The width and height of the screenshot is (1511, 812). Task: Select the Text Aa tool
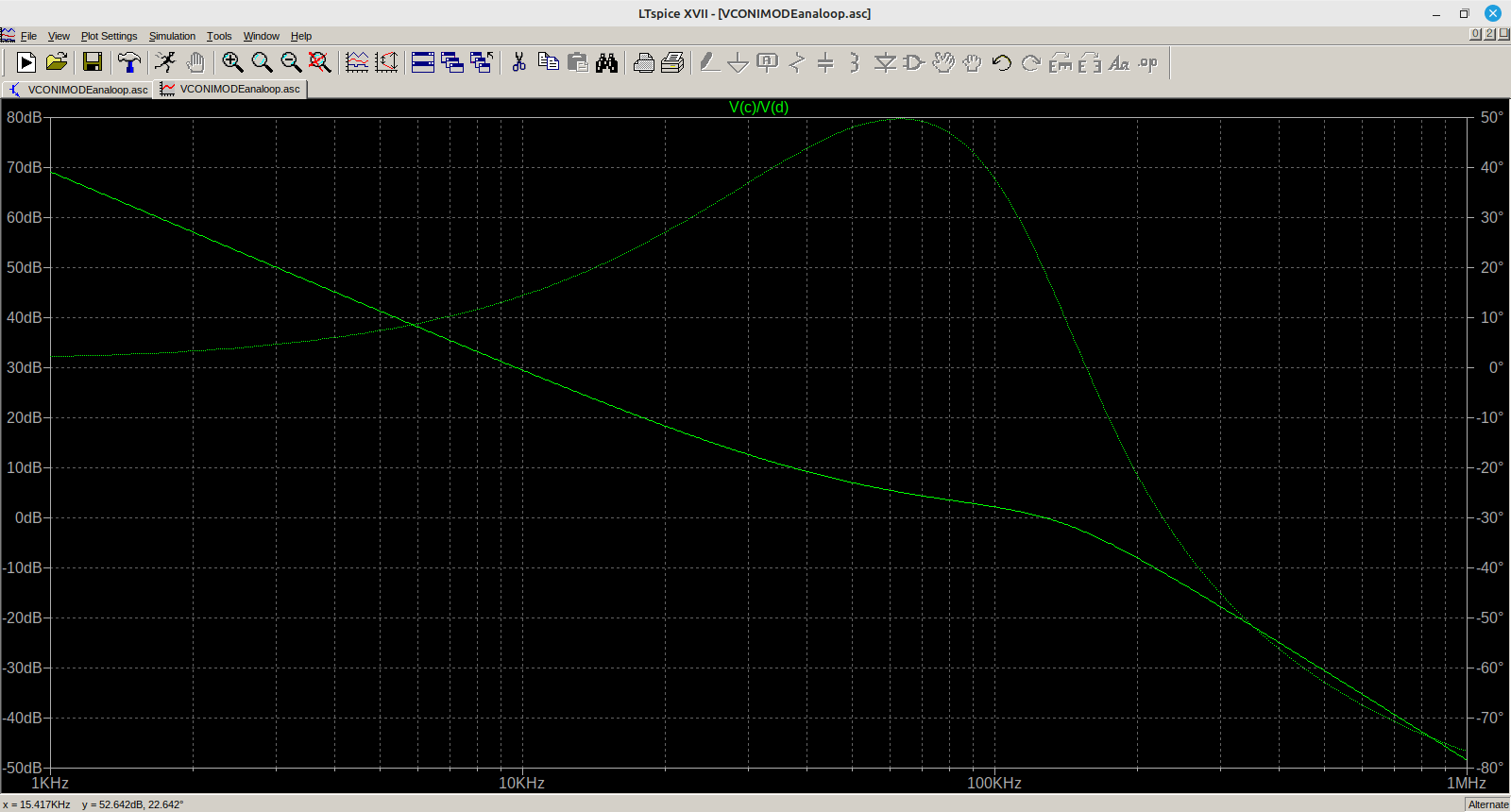coord(1119,62)
